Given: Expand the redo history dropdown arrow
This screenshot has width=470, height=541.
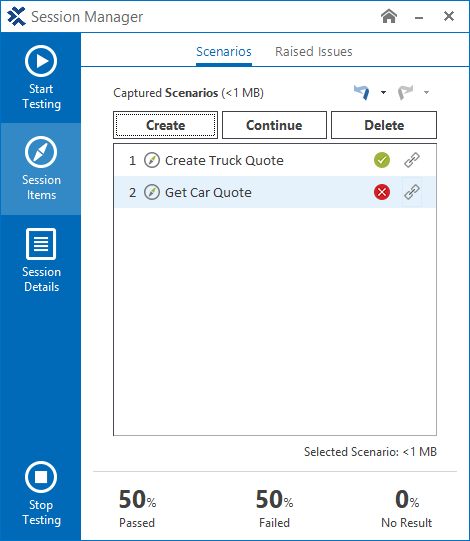Looking at the screenshot, I should 427,92.
